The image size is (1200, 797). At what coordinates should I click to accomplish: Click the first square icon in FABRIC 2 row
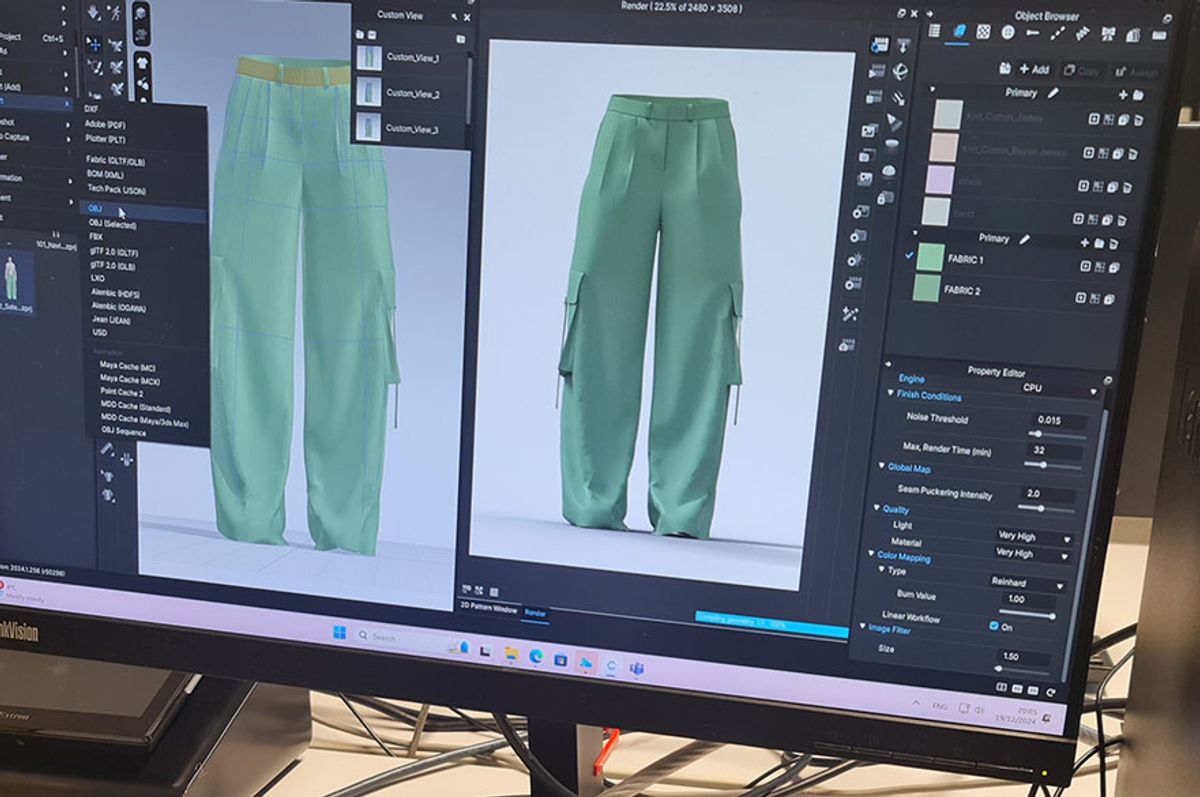pos(1081,298)
